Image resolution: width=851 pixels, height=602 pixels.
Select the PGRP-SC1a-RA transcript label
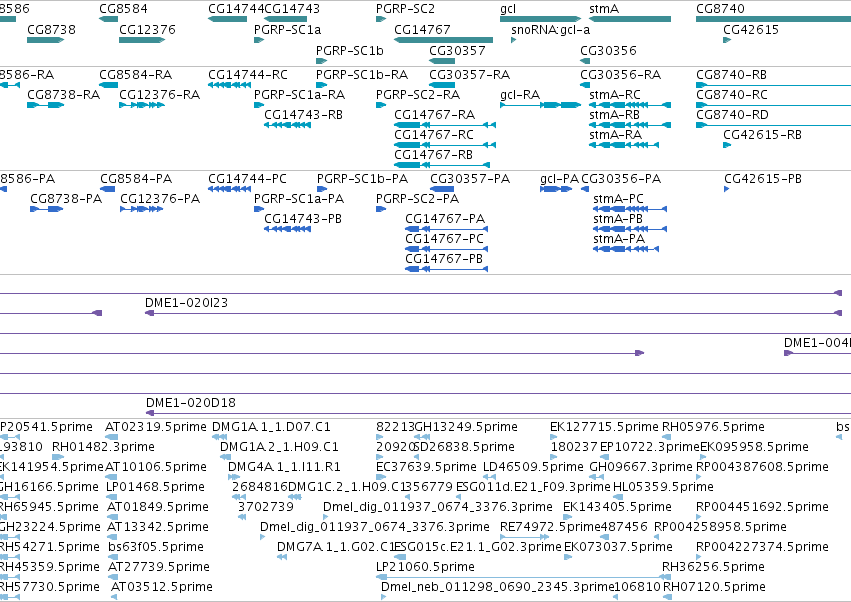point(300,95)
